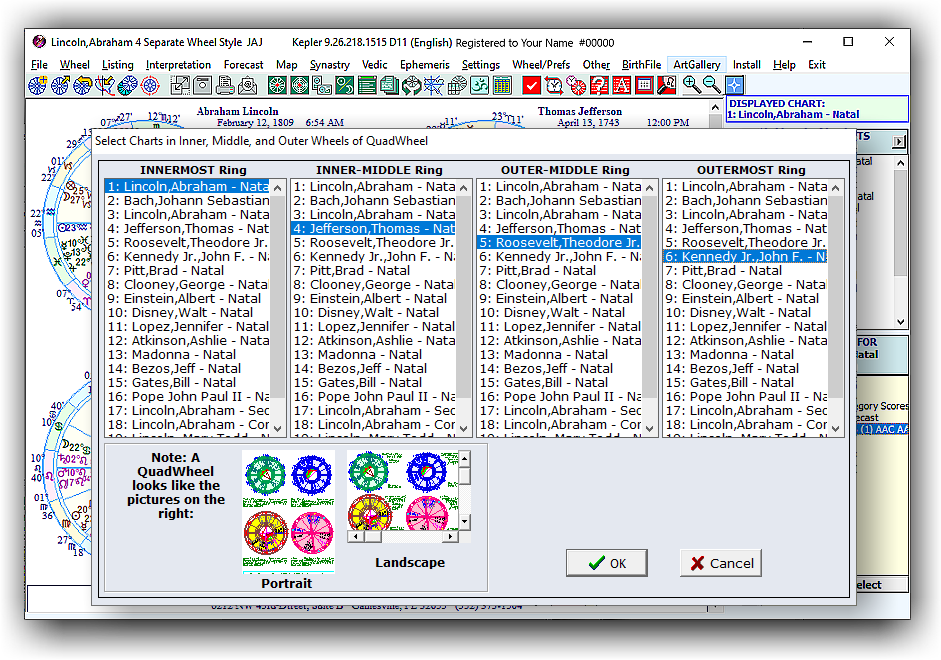Open the Ephemeris menu

point(424,65)
